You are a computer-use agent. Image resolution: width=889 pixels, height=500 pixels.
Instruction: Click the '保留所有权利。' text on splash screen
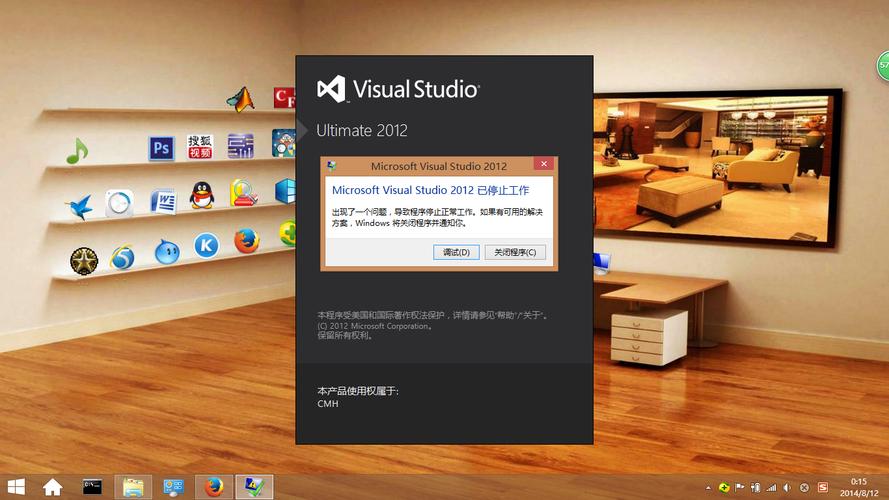pyautogui.click(x=345, y=336)
